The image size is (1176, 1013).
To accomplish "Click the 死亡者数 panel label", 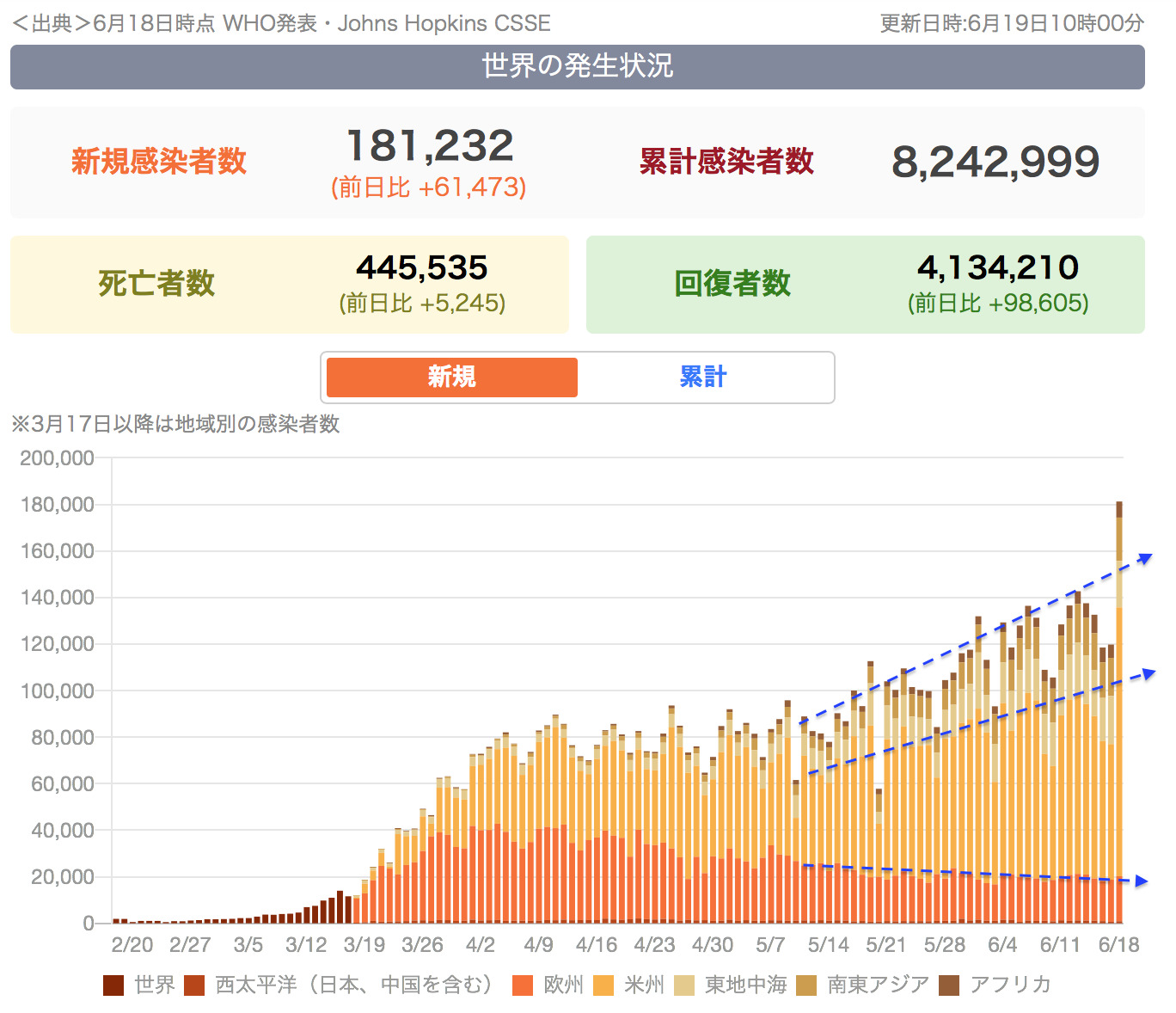I will tap(156, 284).
